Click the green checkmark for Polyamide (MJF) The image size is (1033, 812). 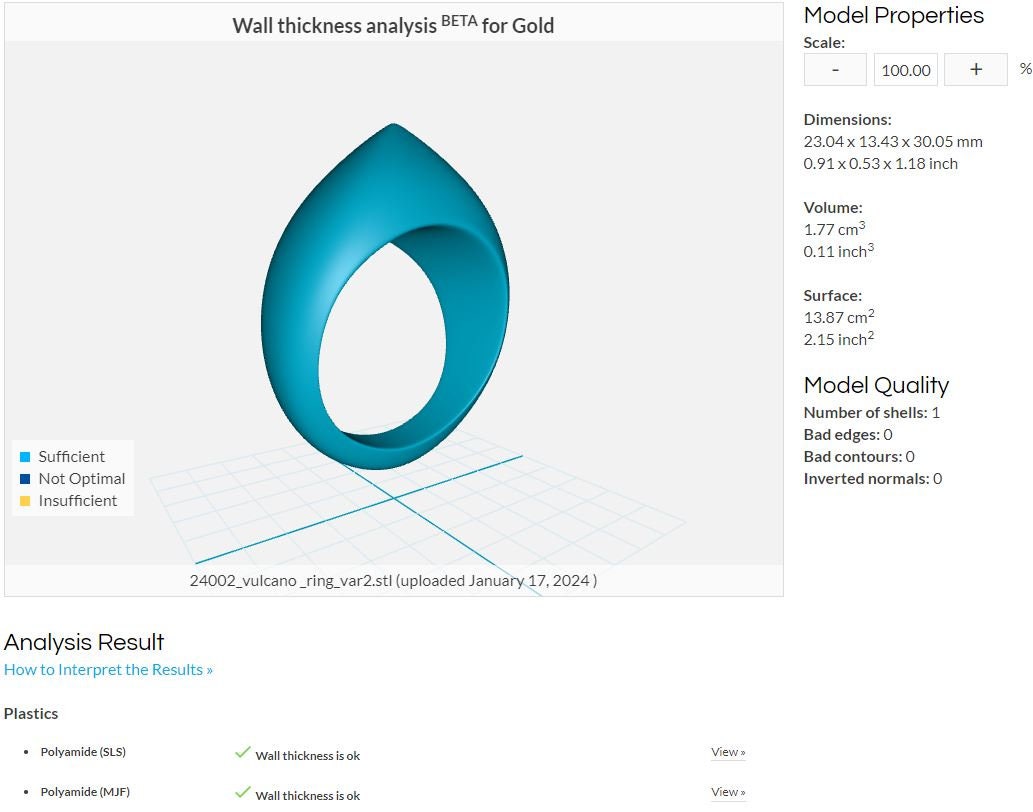242,792
